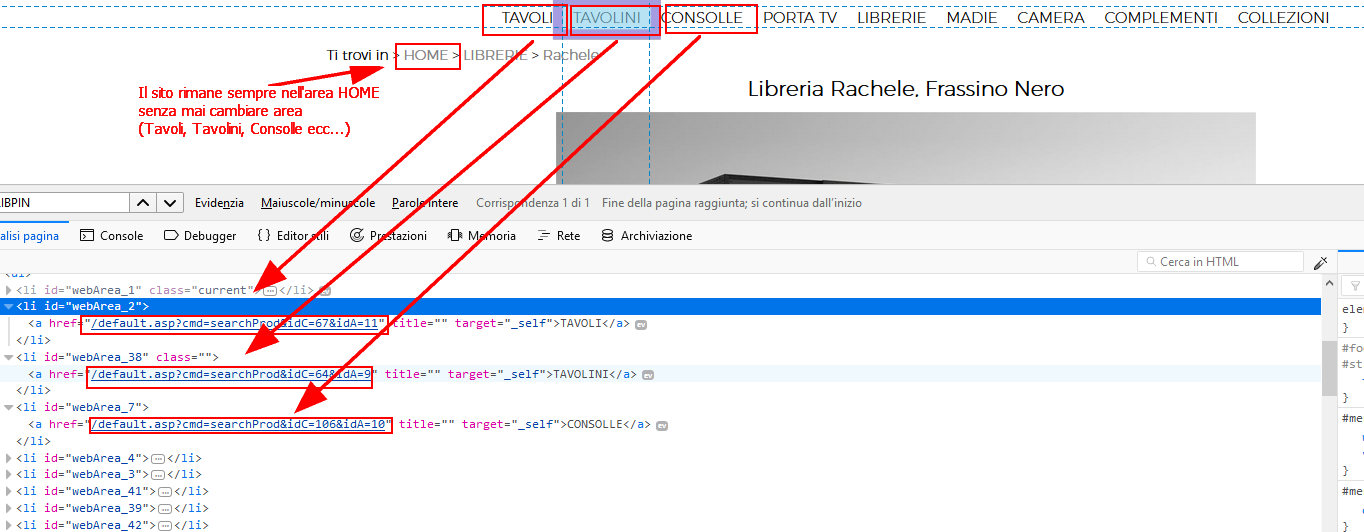This screenshot has width=1364, height=532.
Task: Switch to the Analisi pagina inspector tab
Action: [30, 236]
